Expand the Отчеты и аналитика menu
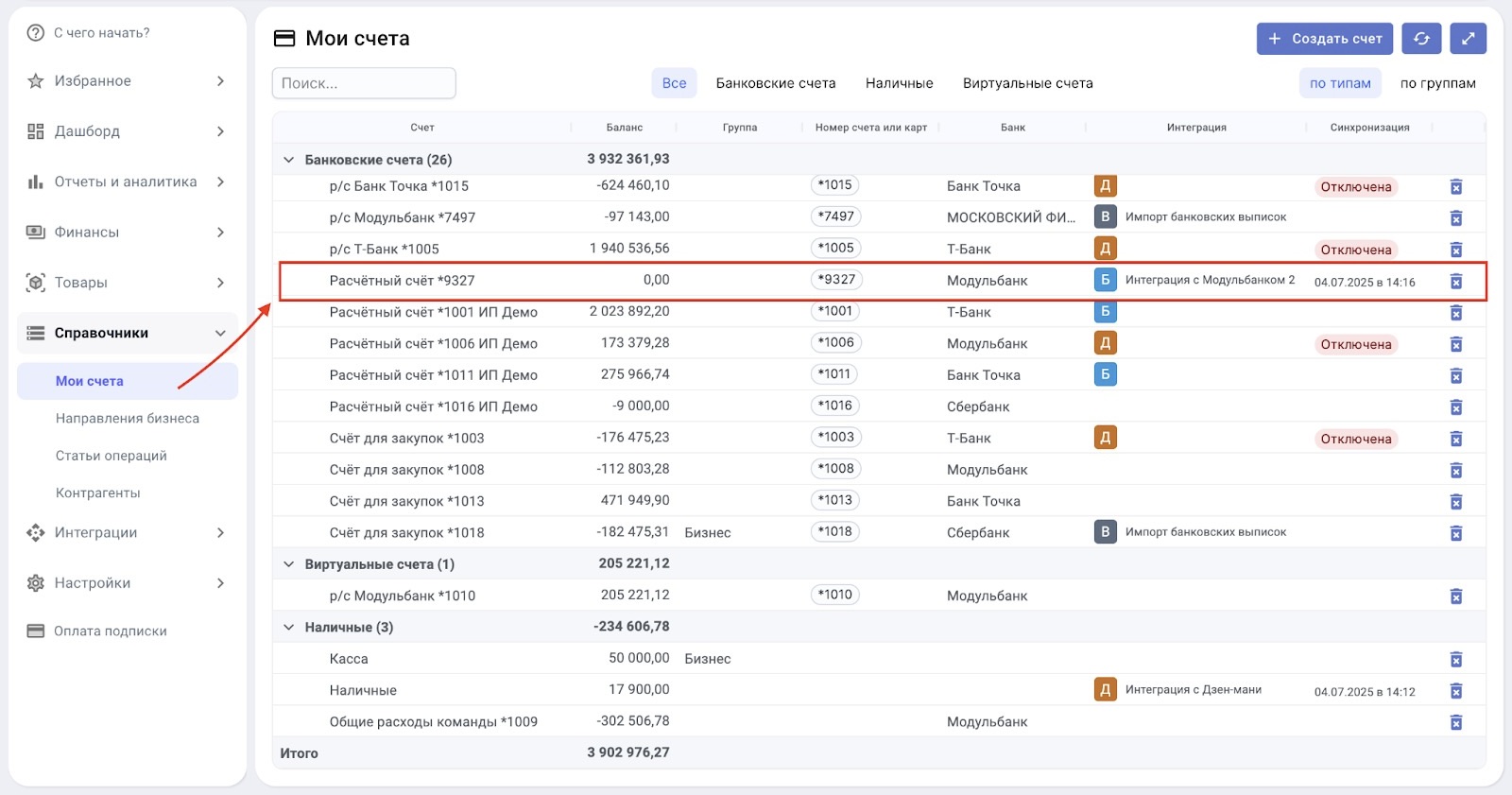Image resolution: width=1512 pixels, height=795 pixels. [126, 181]
